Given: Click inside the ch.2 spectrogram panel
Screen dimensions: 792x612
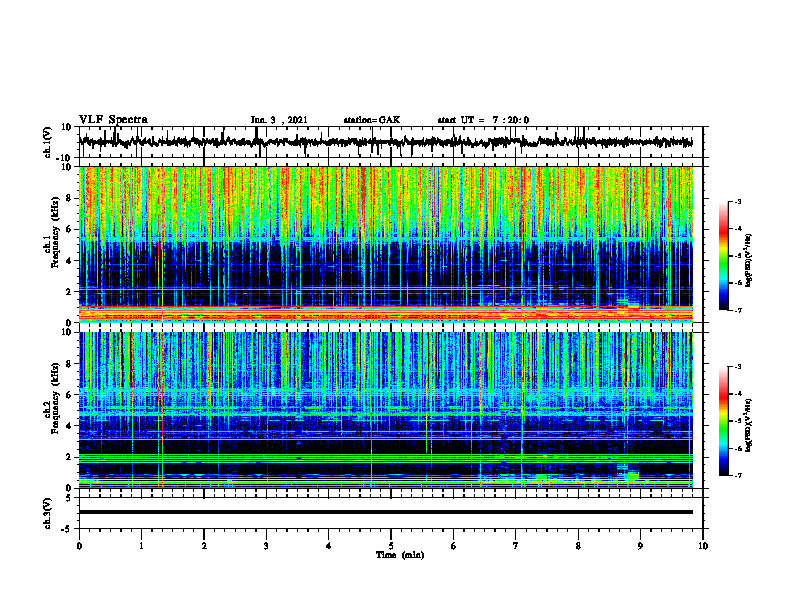Looking at the screenshot, I should [385, 410].
